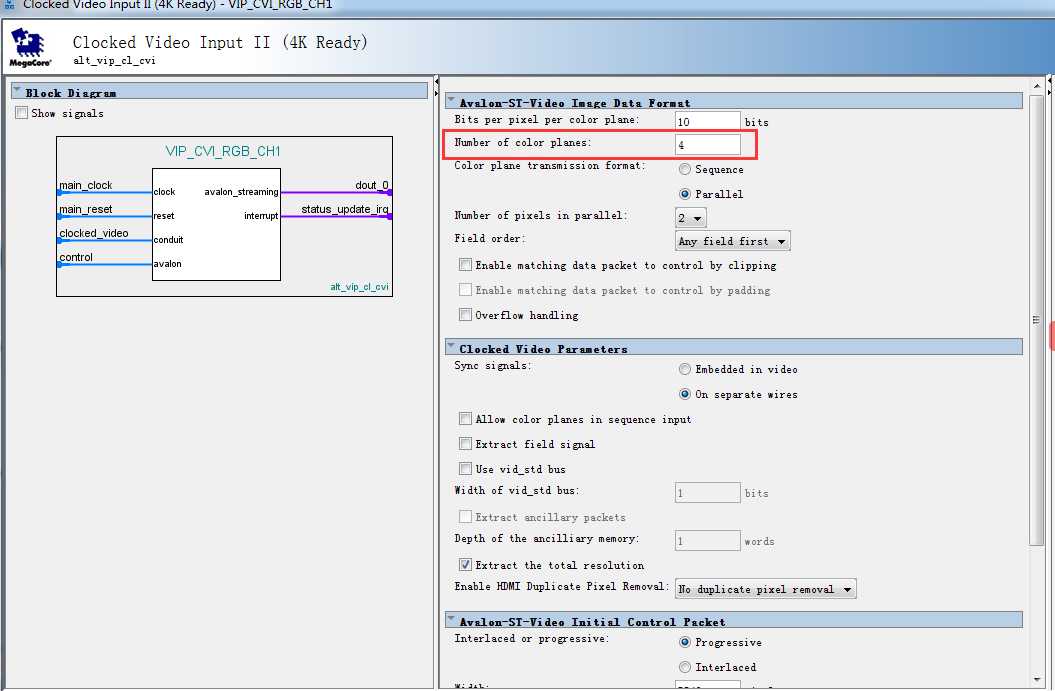Edit the Bits per pixel per color plane field
The image size is (1055, 691).
(707, 122)
